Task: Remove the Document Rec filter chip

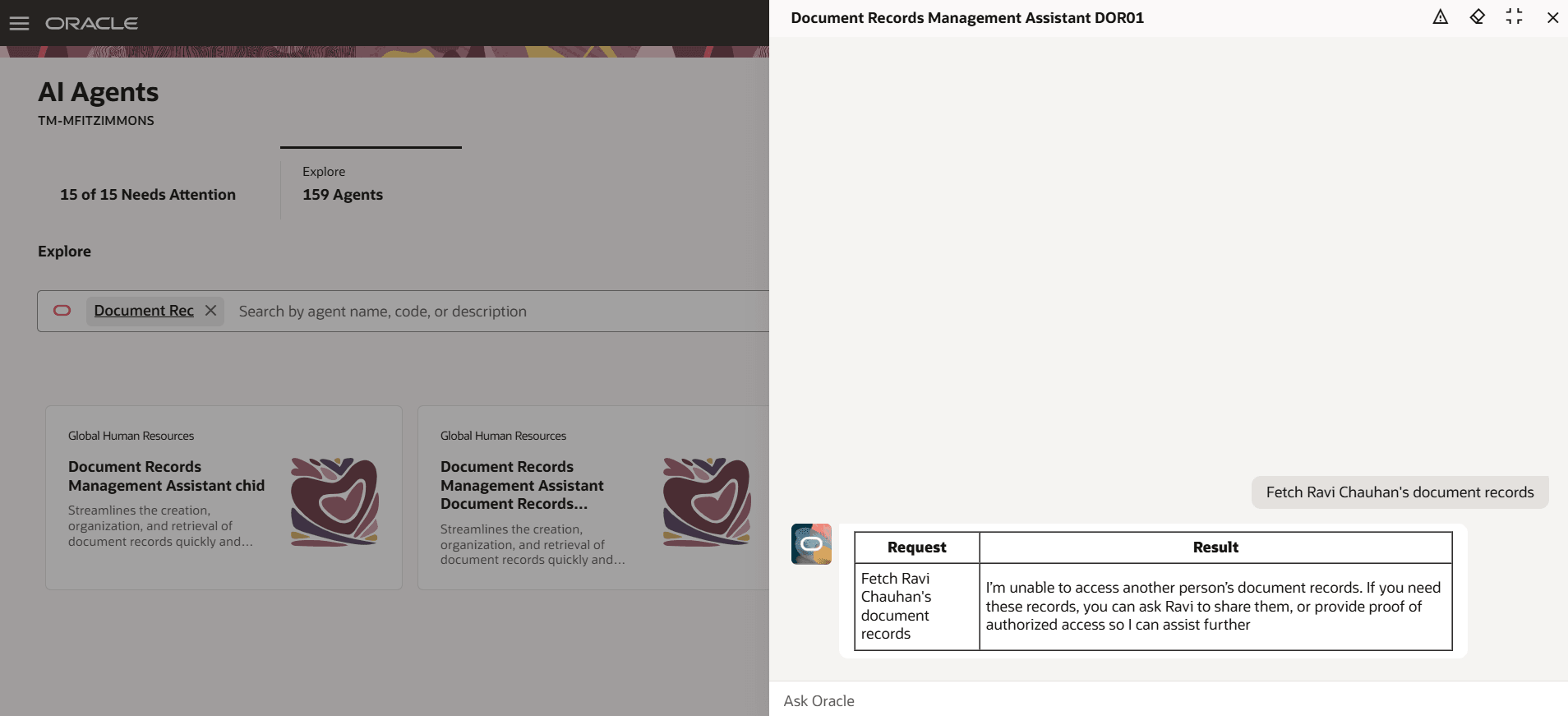Action: pyautogui.click(x=210, y=310)
